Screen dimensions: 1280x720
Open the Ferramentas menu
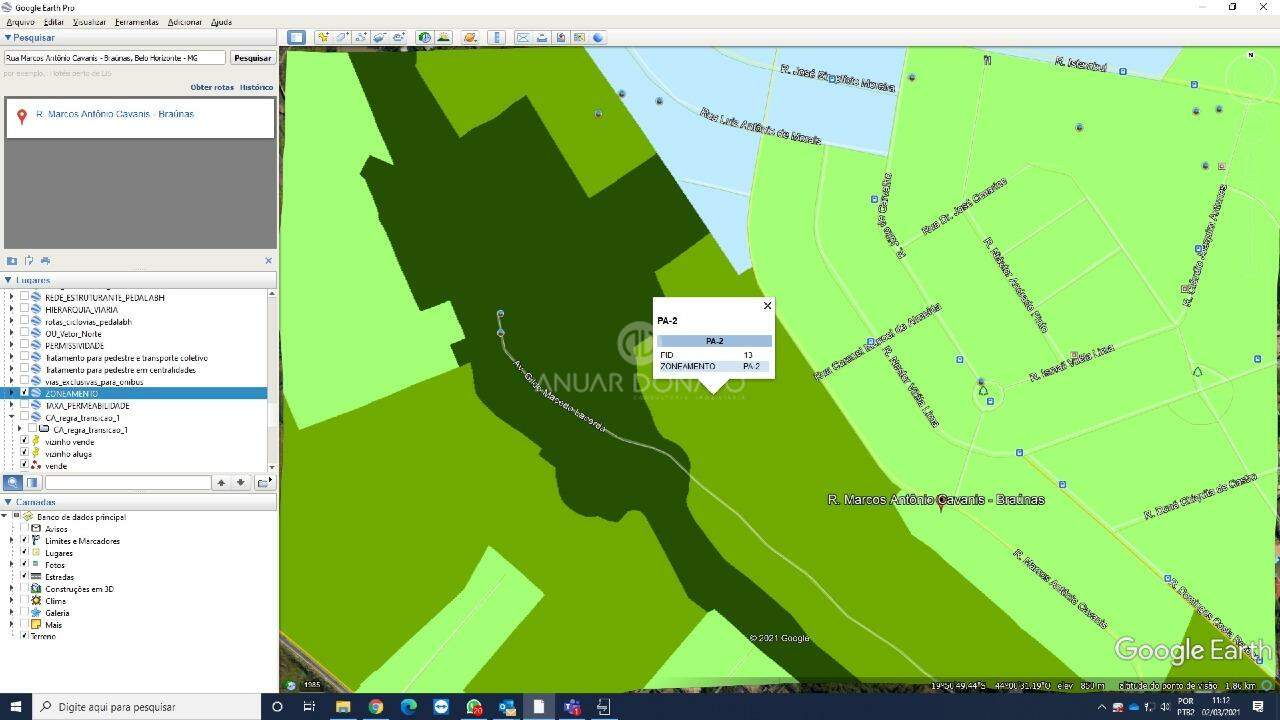click(x=136, y=22)
